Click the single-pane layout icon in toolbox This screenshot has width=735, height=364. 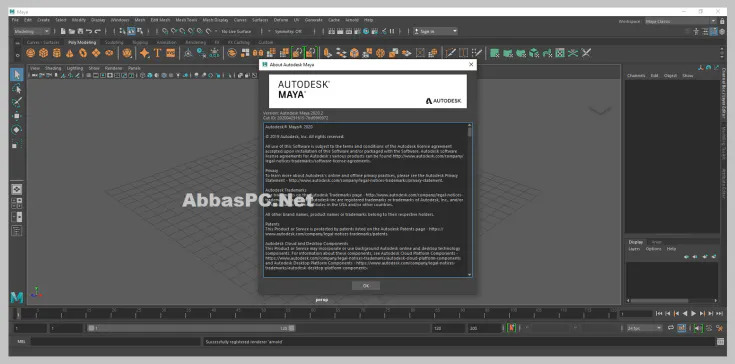coord(17,189)
